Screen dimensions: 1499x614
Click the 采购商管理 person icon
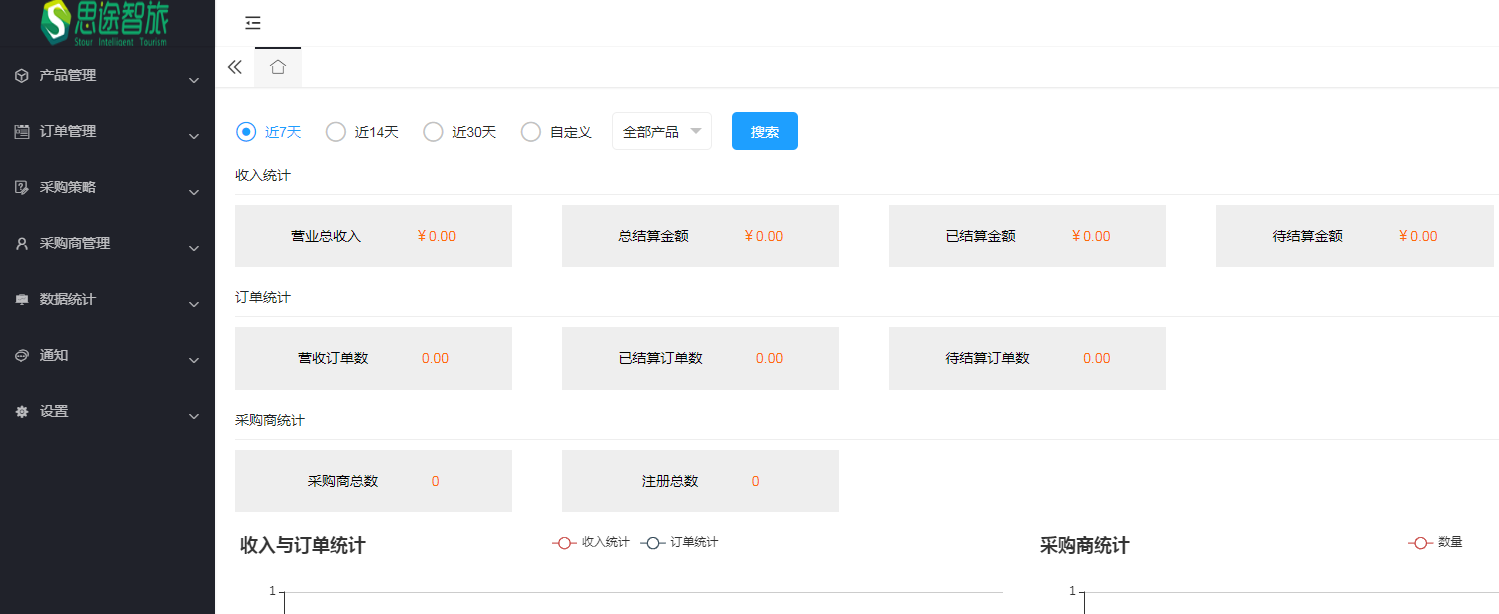(x=22, y=244)
